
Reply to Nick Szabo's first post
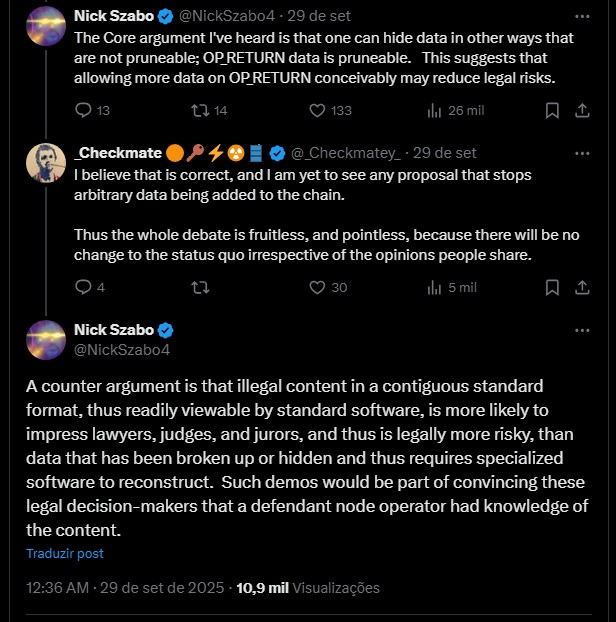point(84,110)
